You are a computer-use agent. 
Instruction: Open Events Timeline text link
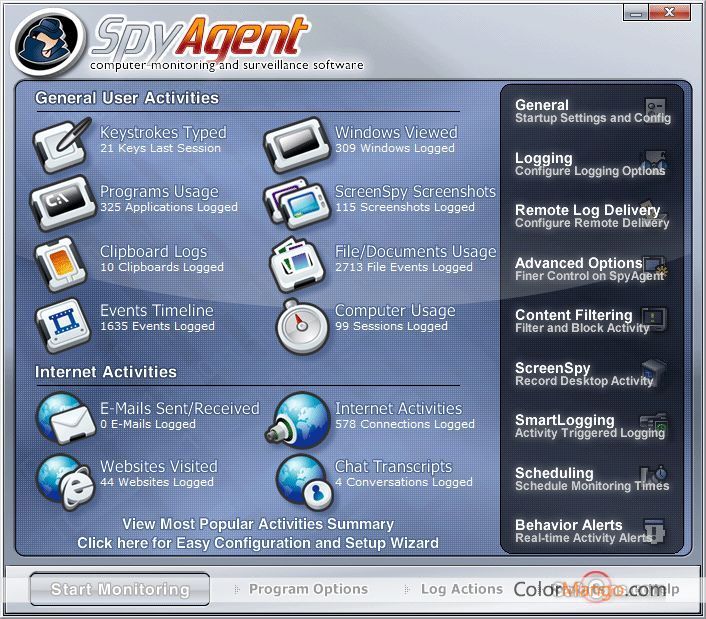point(157,317)
